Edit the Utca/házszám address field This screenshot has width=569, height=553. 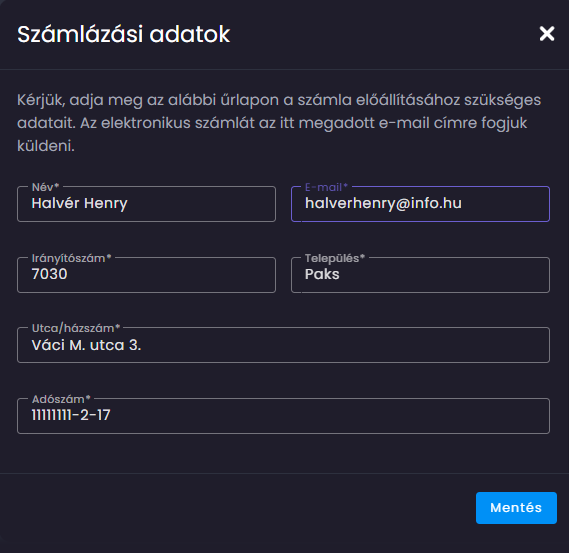pos(283,345)
